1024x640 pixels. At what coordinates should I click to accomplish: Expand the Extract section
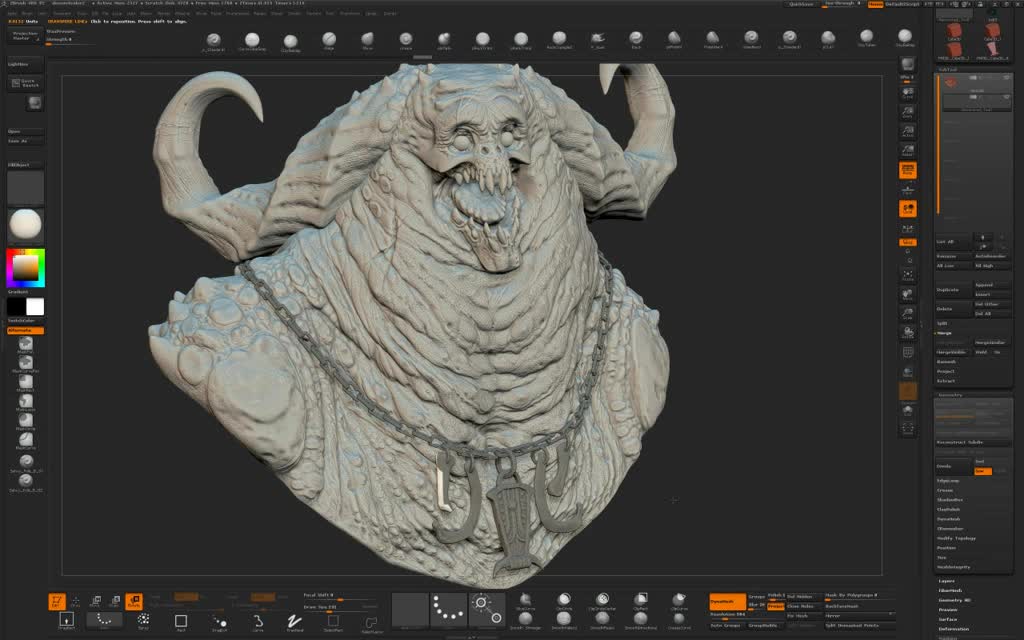(946, 381)
